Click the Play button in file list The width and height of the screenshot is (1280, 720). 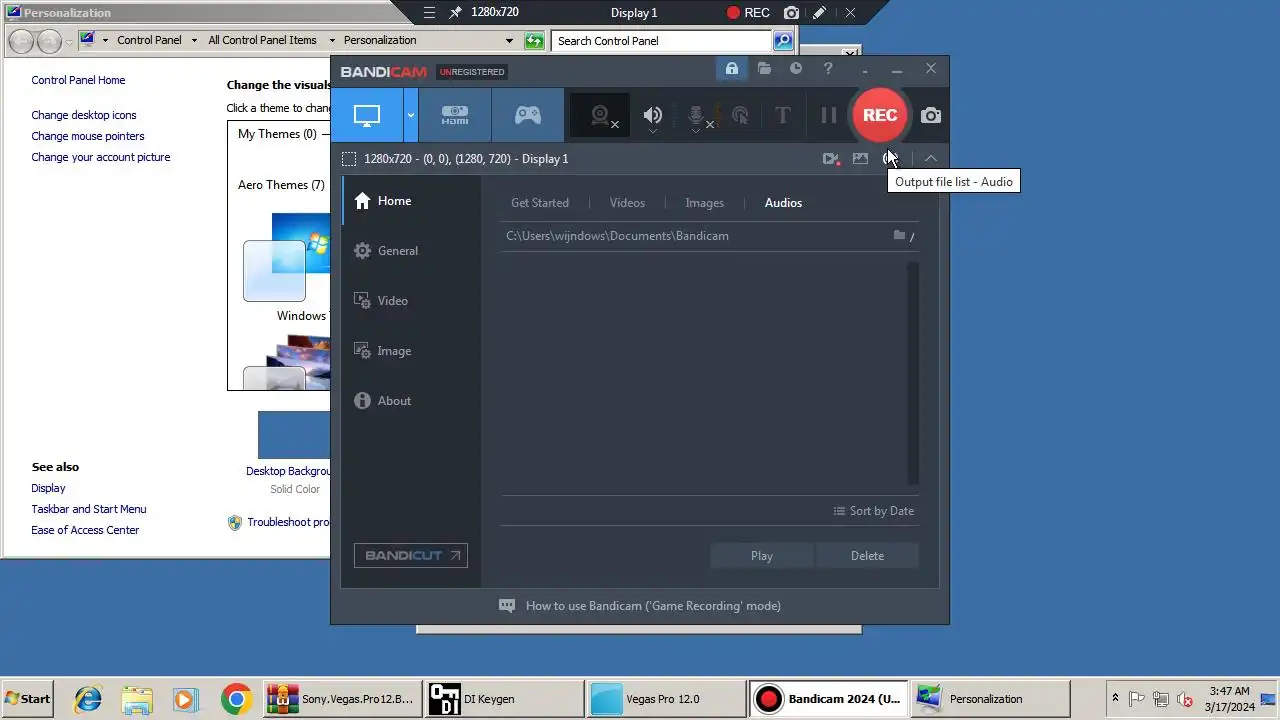point(762,556)
